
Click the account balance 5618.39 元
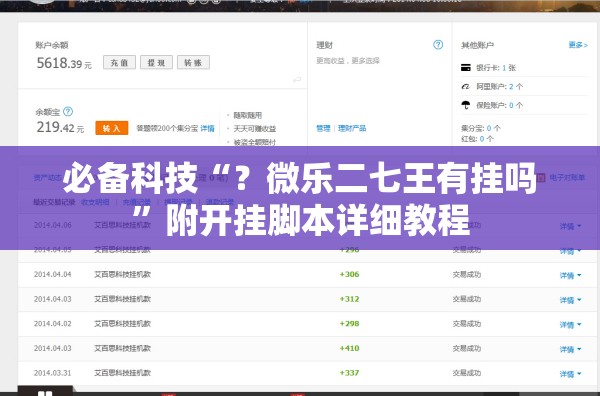pyautogui.click(x=64, y=63)
